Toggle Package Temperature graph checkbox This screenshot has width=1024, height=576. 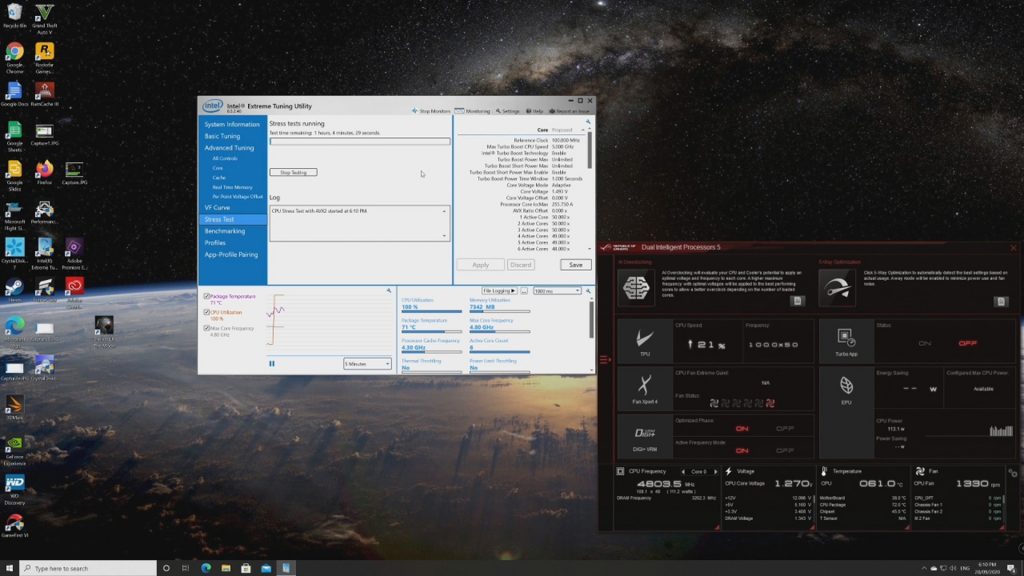[x=207, y=296]
